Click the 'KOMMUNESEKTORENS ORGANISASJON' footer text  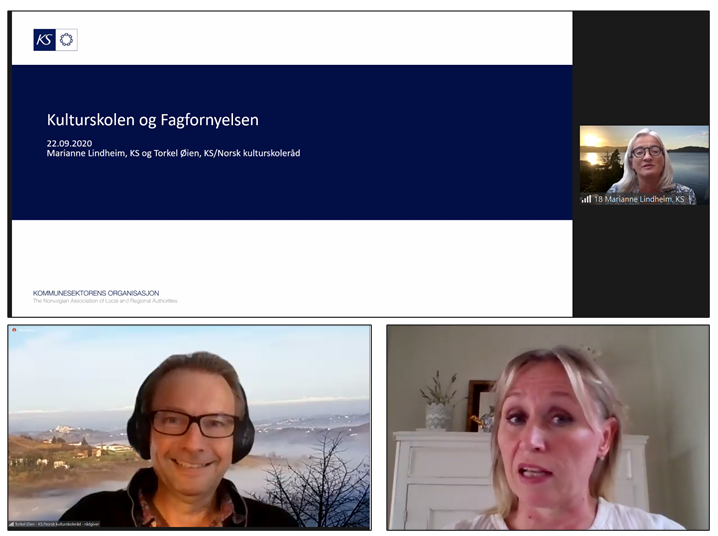tap(96, 293)
